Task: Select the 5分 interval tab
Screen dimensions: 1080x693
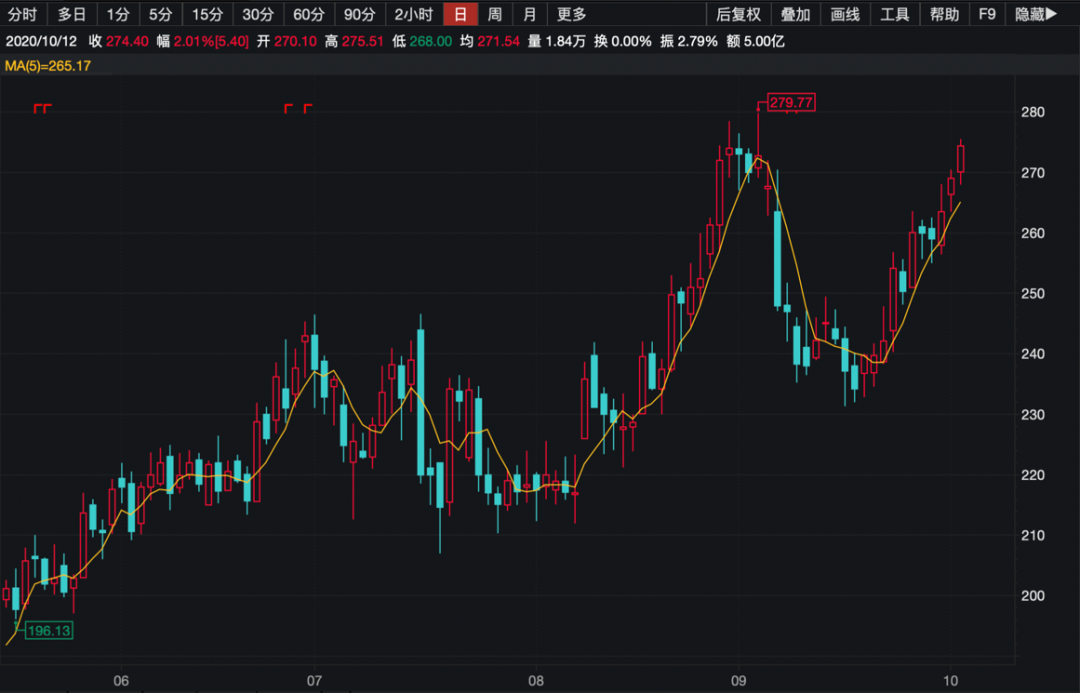Action: point(160,14)
